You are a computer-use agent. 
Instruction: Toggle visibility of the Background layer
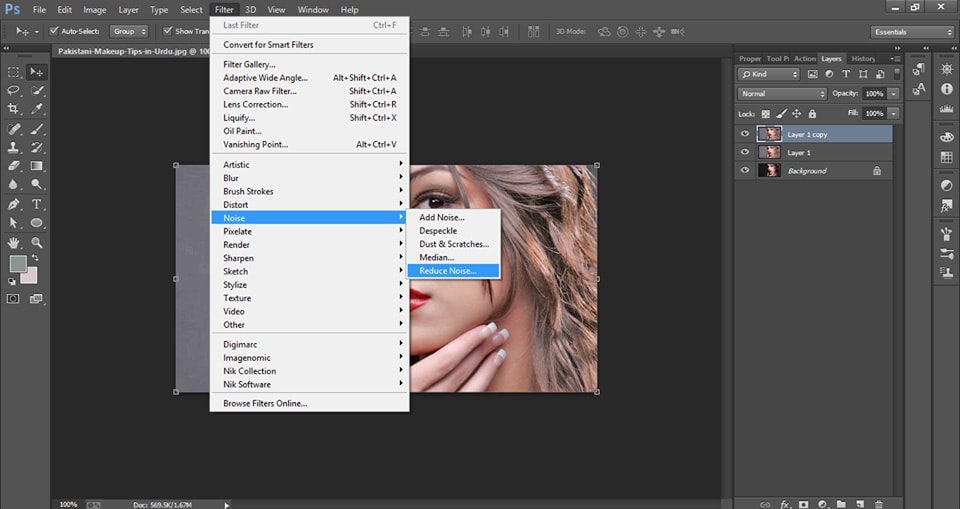(x=744, y=171)
